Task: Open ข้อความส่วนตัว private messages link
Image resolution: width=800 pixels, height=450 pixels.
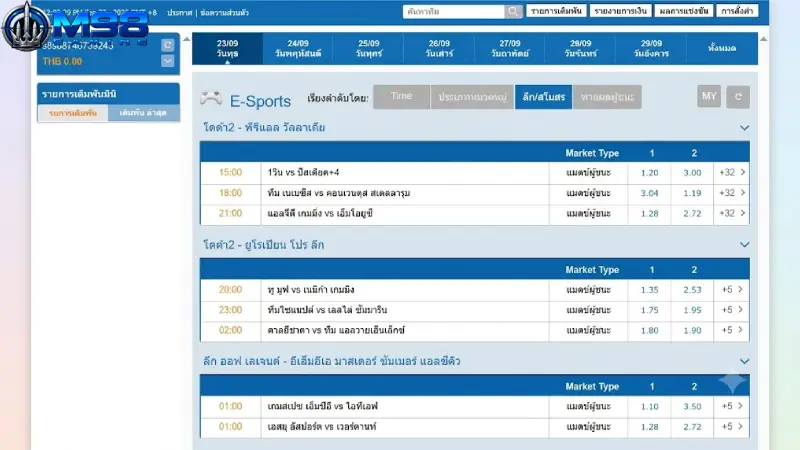Action: 224,13
